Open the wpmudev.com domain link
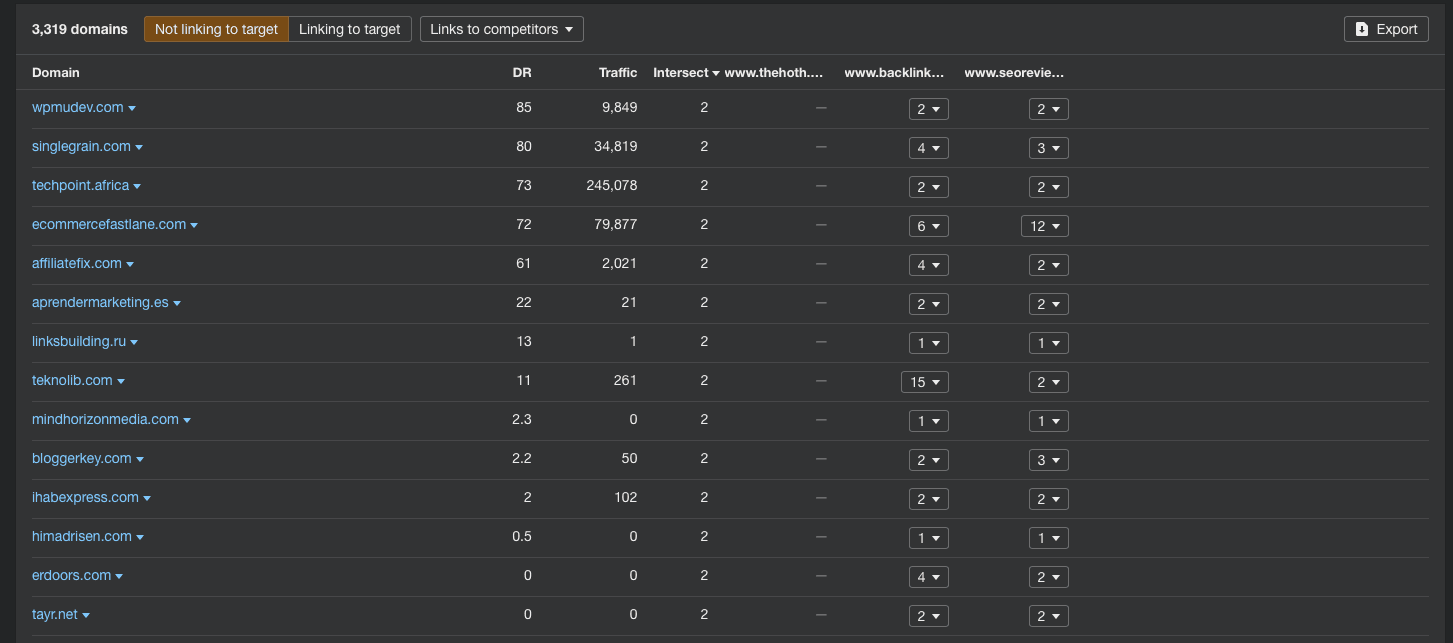 pos(77,107)
